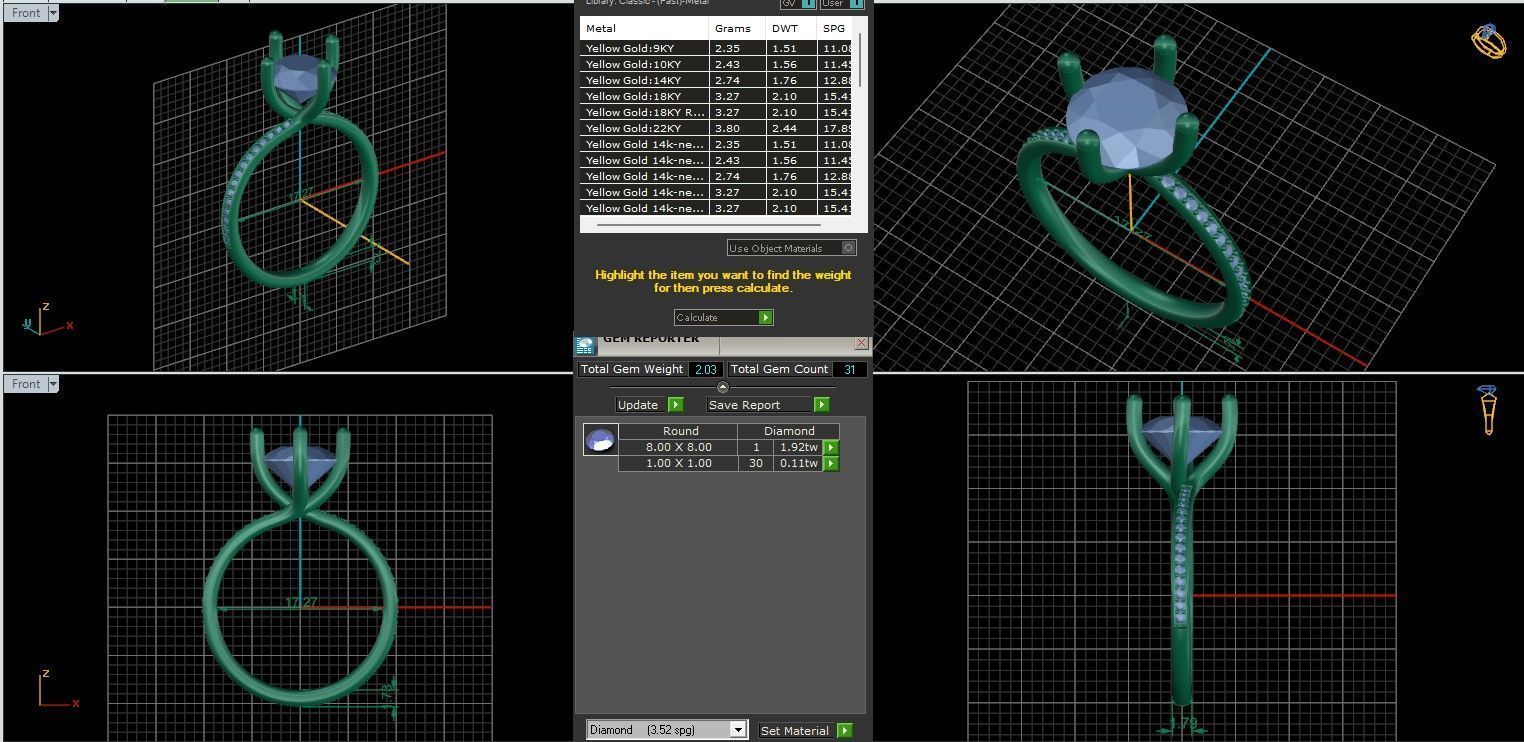The height and width of the screenshot is (742, 1524).
Task: Close the Gem Reporter panel
Action: [861, 342]
